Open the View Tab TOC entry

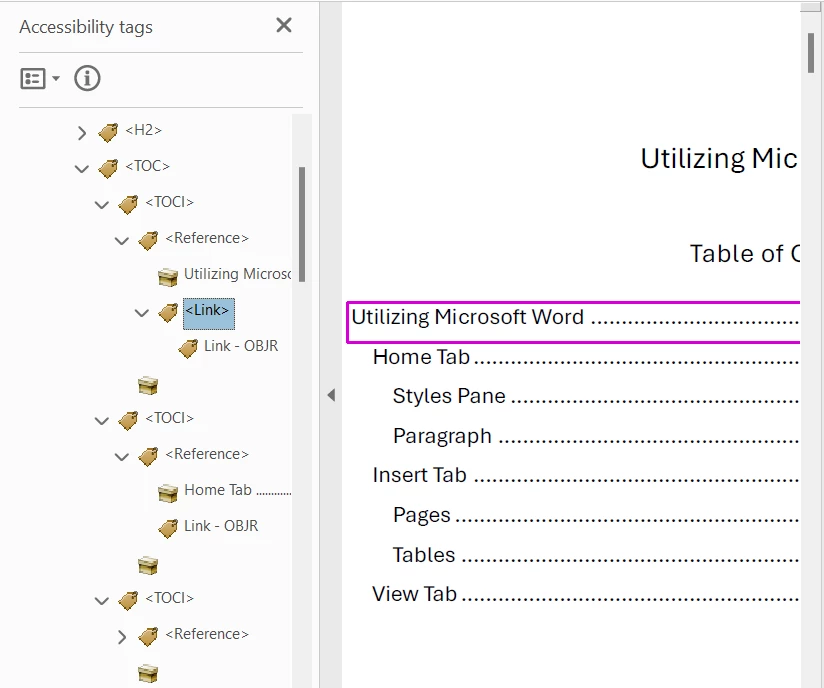tap(585, 594)
